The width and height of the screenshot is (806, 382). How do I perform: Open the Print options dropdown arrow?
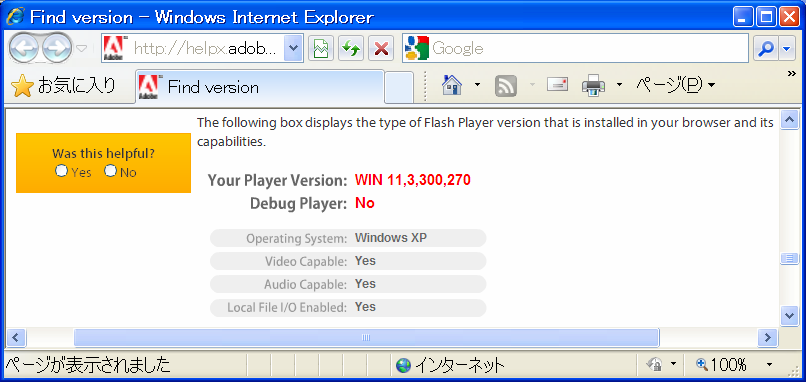619,85
